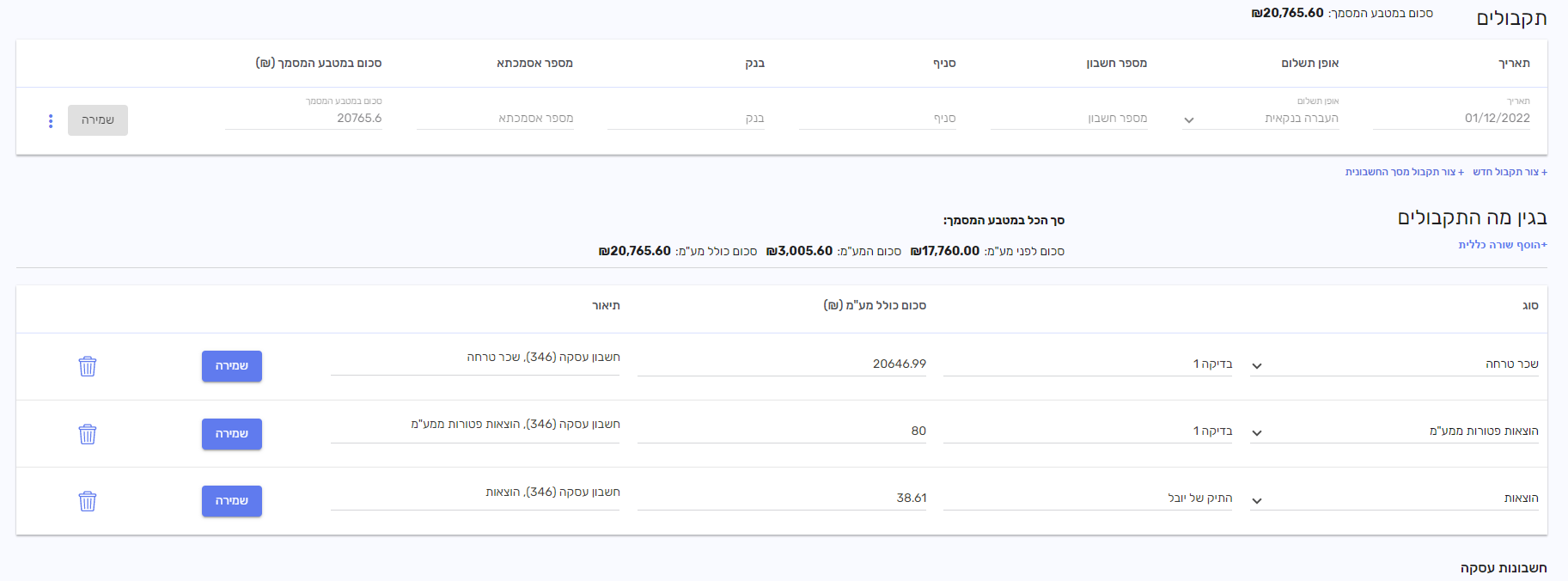Click the date field showing 01/12/2022

pyautogui.click(x=1451, y=119)
